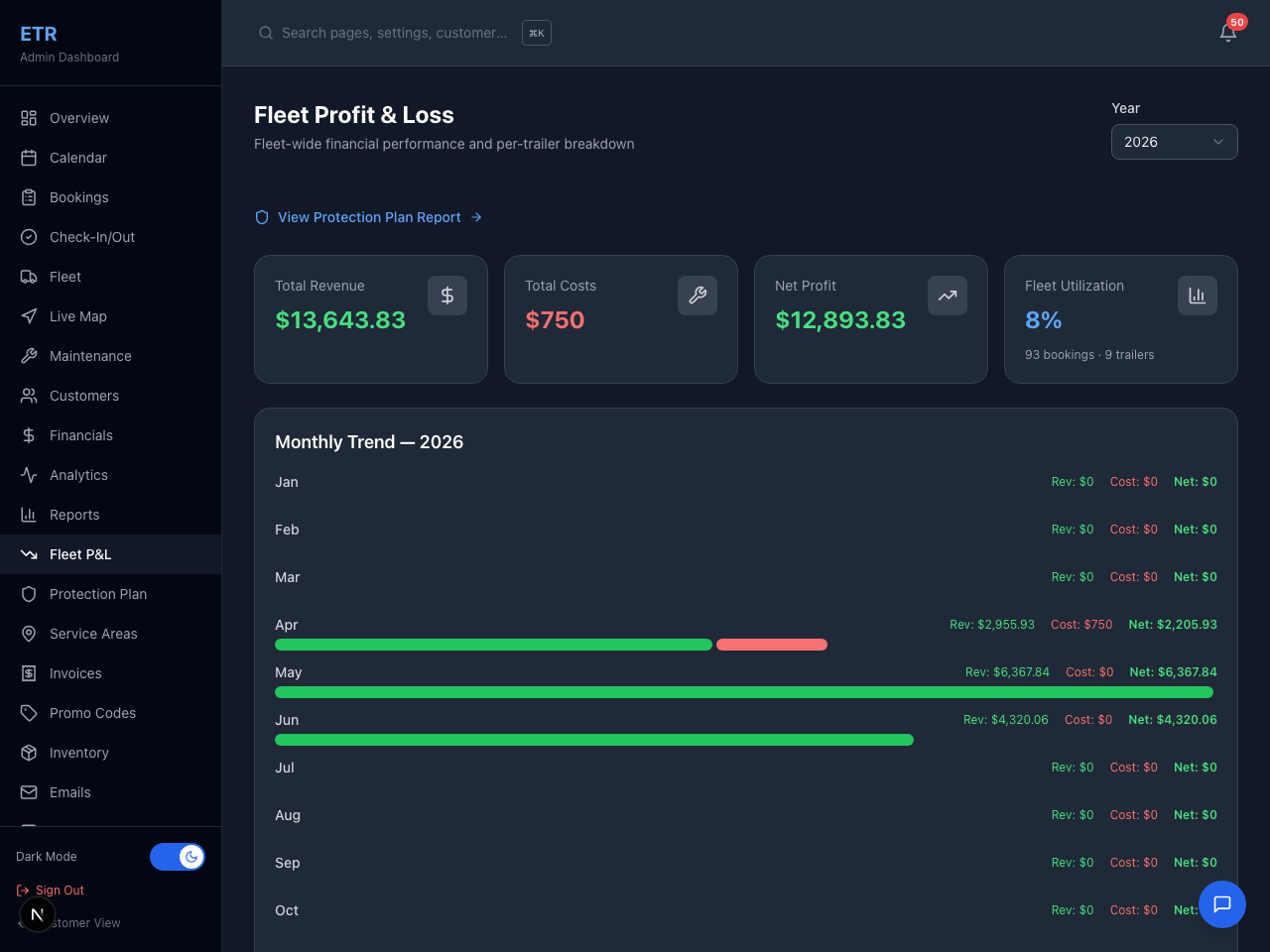Click the Net Profit $12,893.83 value

click(840, 320)
